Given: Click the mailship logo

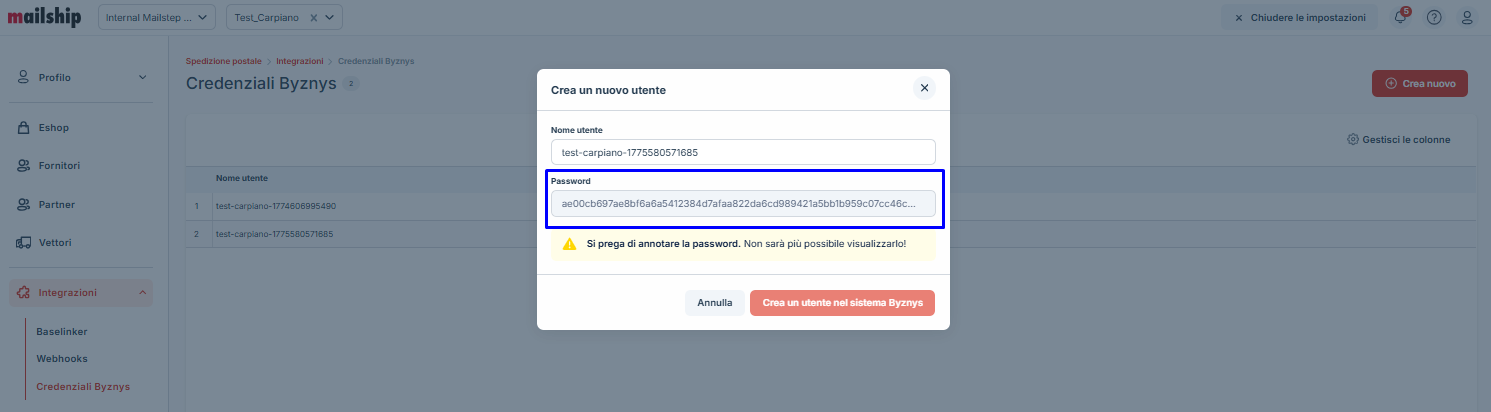Looking at the screenshot, I should (x=44, y=17).
